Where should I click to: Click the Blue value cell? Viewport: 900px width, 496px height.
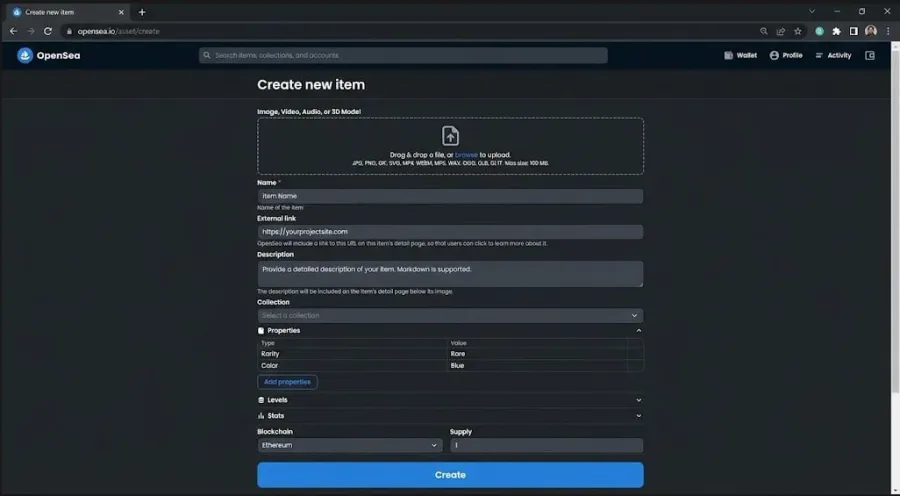coord(537,366)
